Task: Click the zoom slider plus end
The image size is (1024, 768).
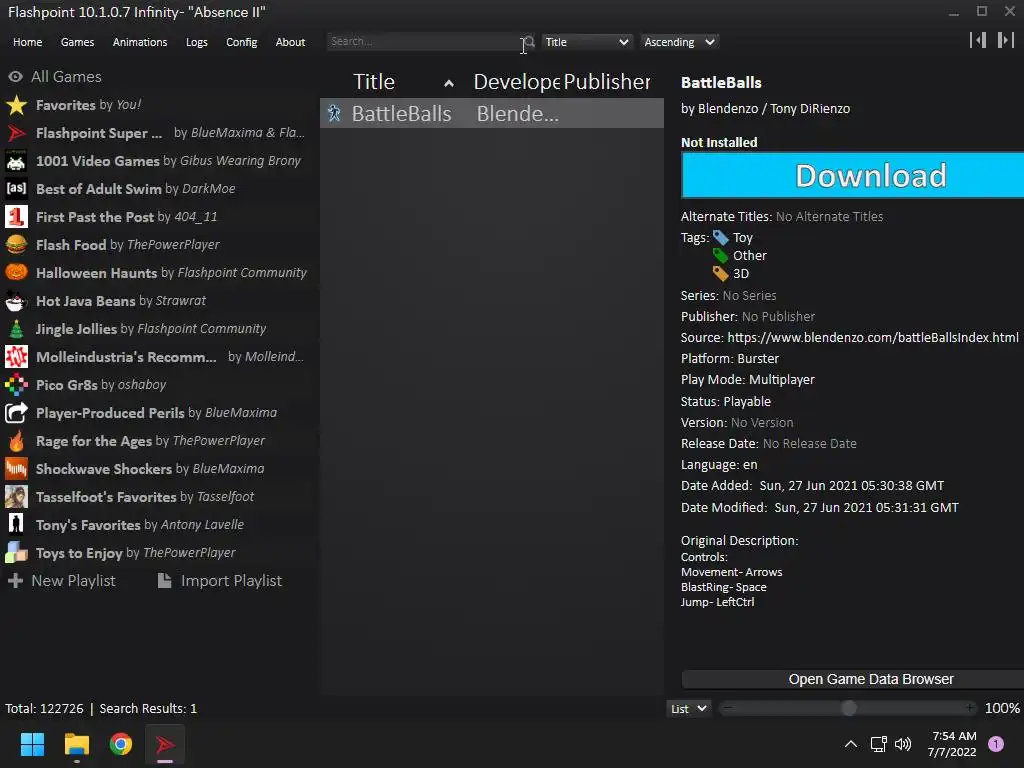Action: (970, 708)
